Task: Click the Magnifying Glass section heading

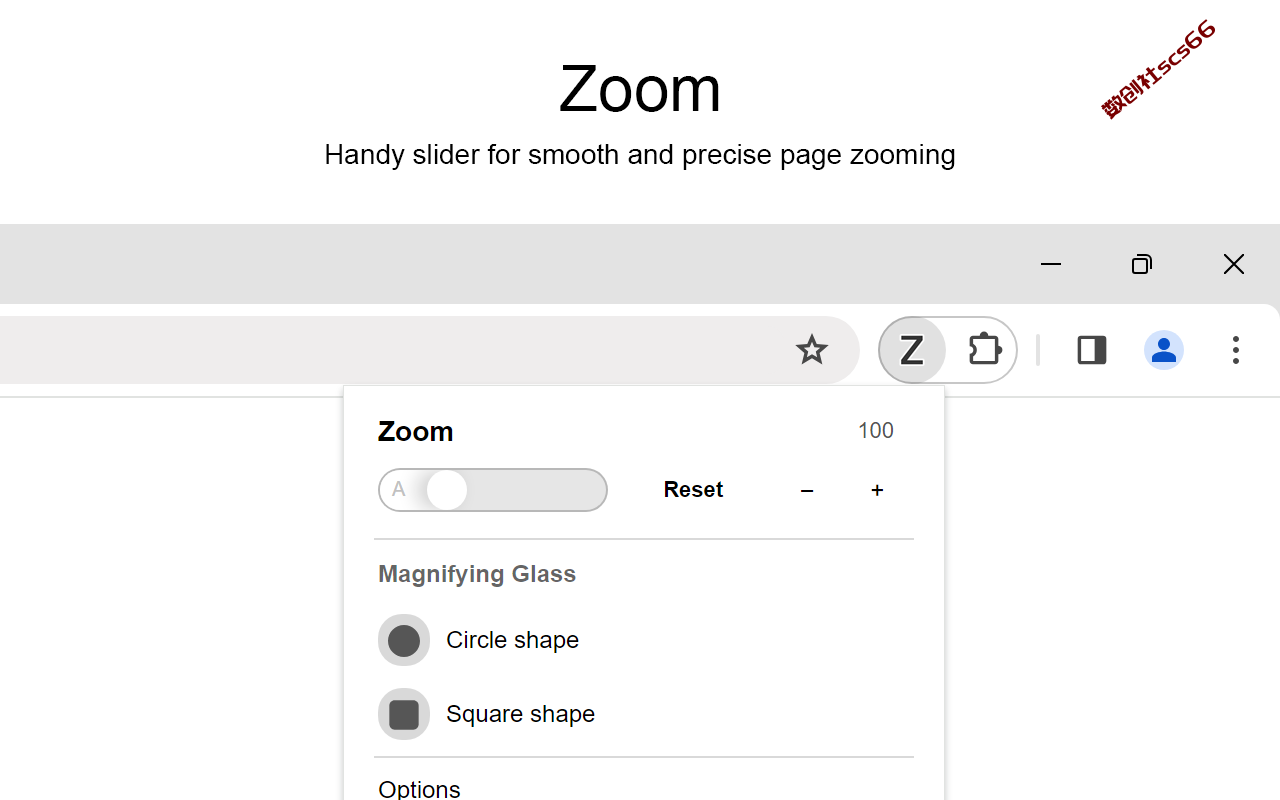Action: [x=477, y=574]
